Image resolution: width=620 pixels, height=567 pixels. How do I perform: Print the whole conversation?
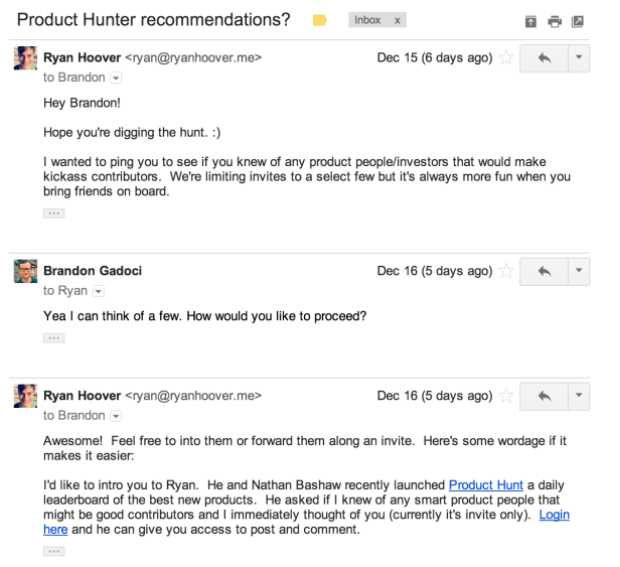554,21
